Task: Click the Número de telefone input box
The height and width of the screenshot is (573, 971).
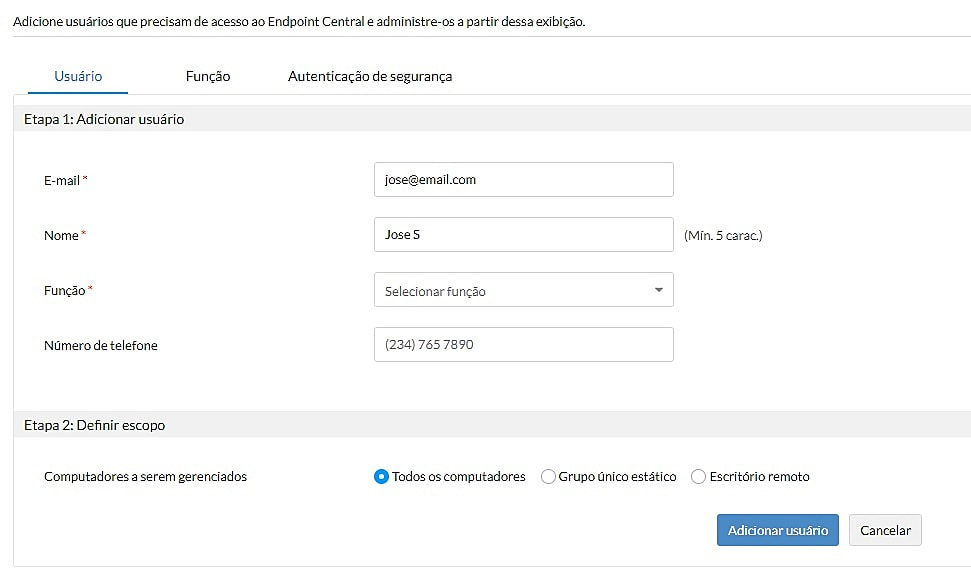Action: 523,345
